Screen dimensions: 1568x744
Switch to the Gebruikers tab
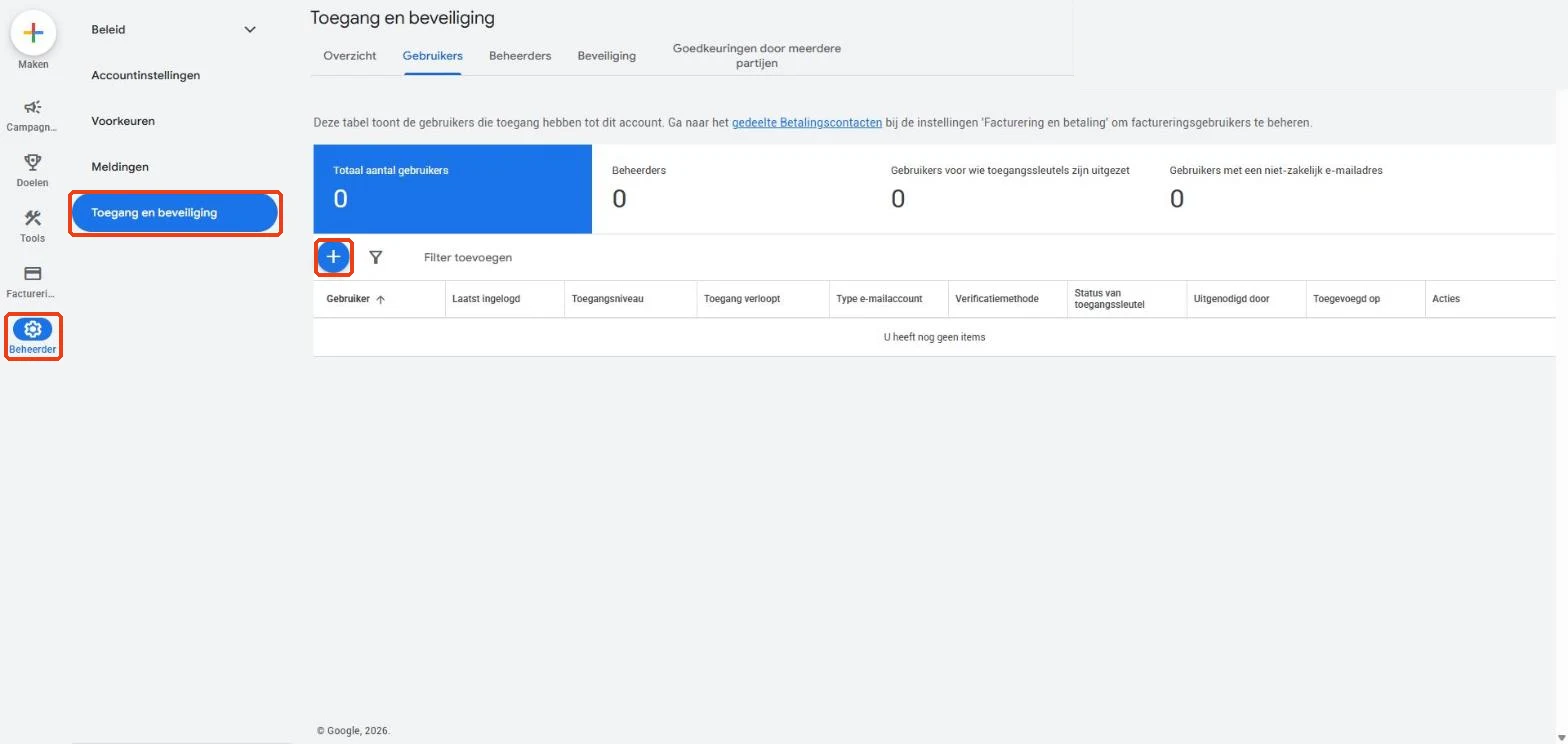tap(433, 56)
